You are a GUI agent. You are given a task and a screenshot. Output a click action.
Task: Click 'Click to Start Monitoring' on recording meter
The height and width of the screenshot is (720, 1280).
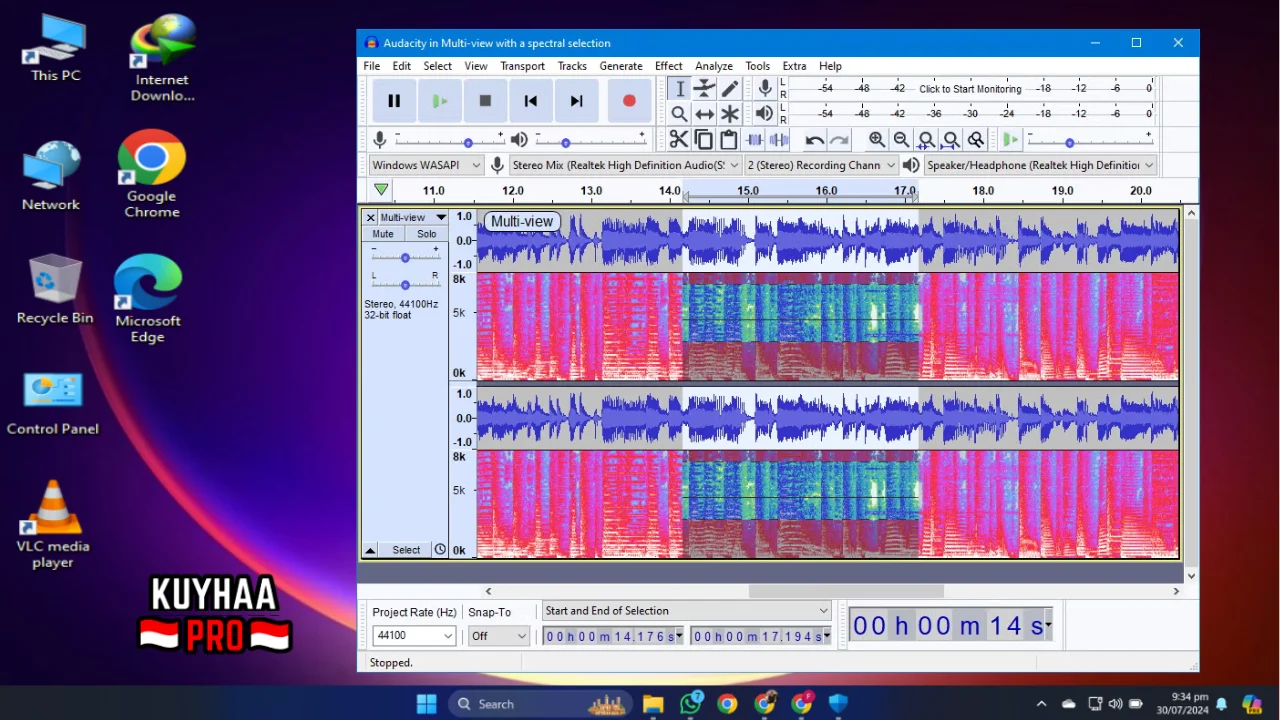[970, 89]
